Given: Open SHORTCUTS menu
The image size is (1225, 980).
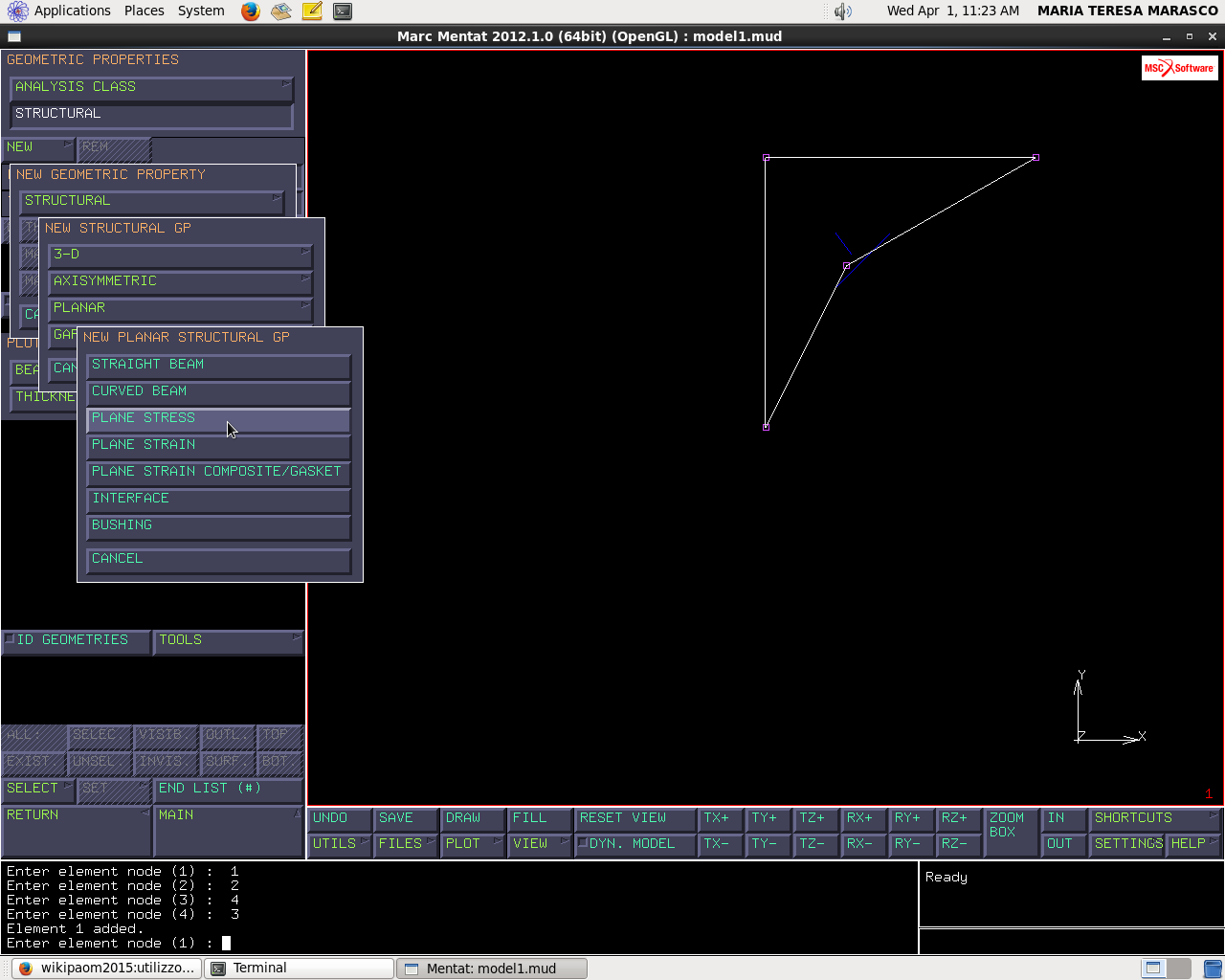Looking at the screenshot, I should (1155, 818).
